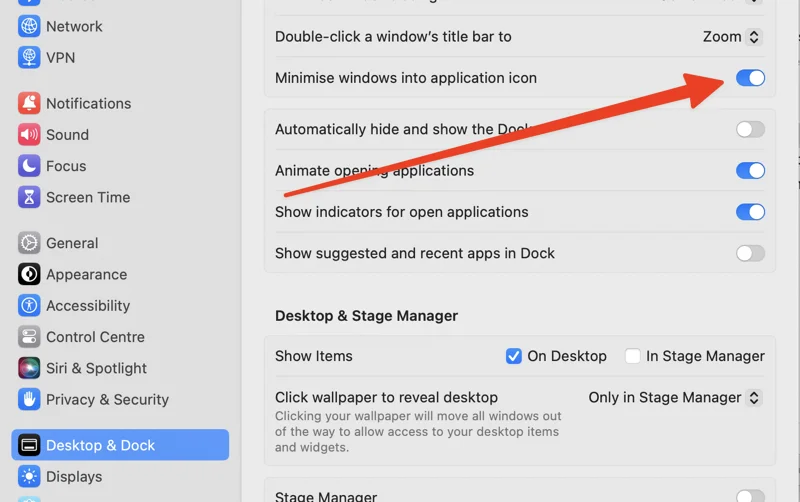Image resolution: width=800 pixels, height=502 pixels.
Task: Click the Desktop & Dock icon
Action: pos(29,445)
